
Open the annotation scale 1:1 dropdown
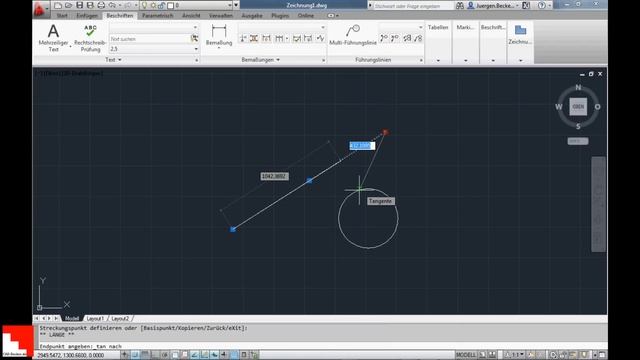tap(514, 355)
